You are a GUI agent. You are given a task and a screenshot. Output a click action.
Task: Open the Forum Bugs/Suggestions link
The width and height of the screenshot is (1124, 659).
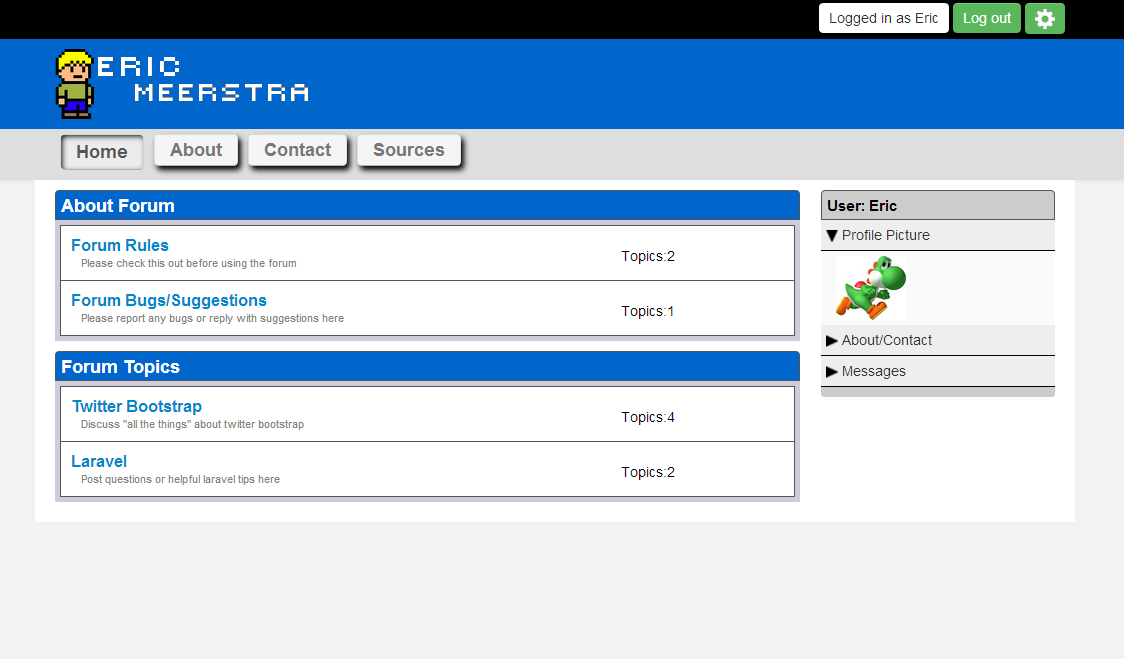168,300
